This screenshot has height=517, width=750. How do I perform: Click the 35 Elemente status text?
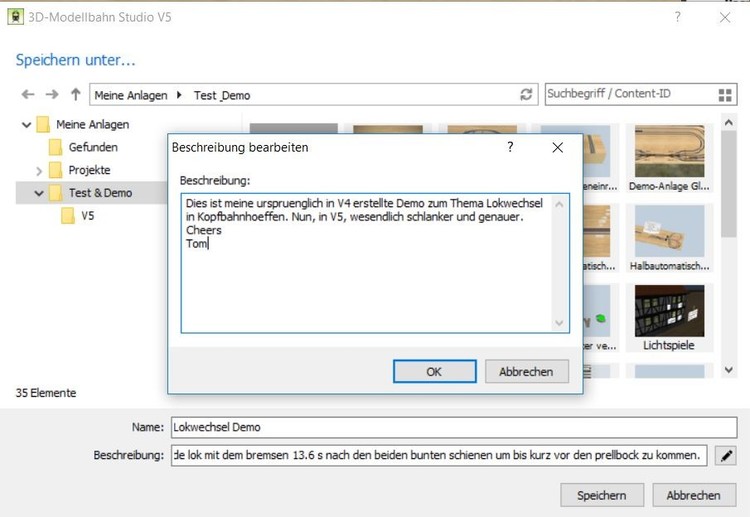pos(46,393)
